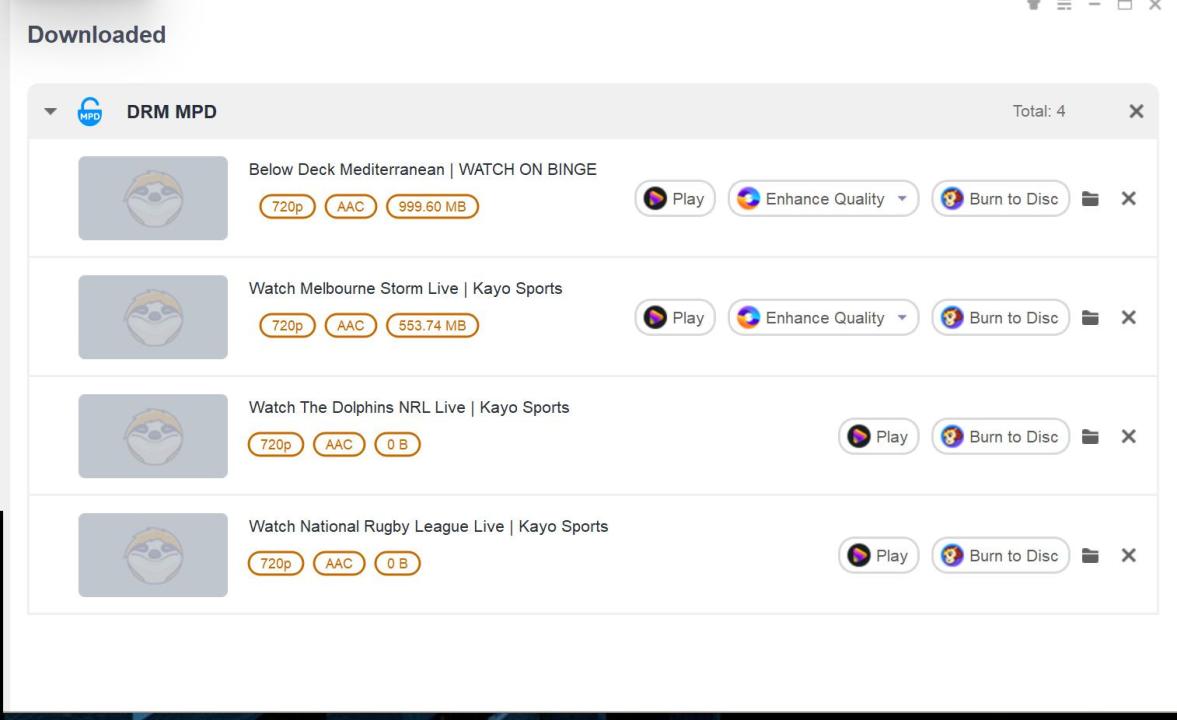Open folder for Below Deck Mediterranean

click(1092, 199)
